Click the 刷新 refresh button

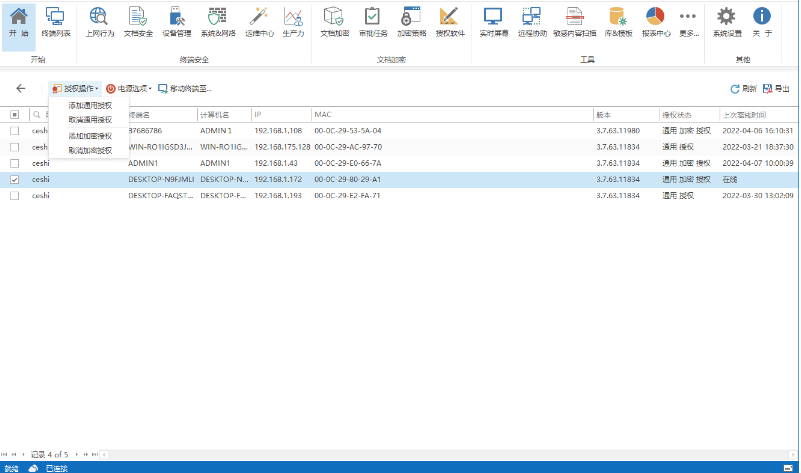(x=742, y=88)
